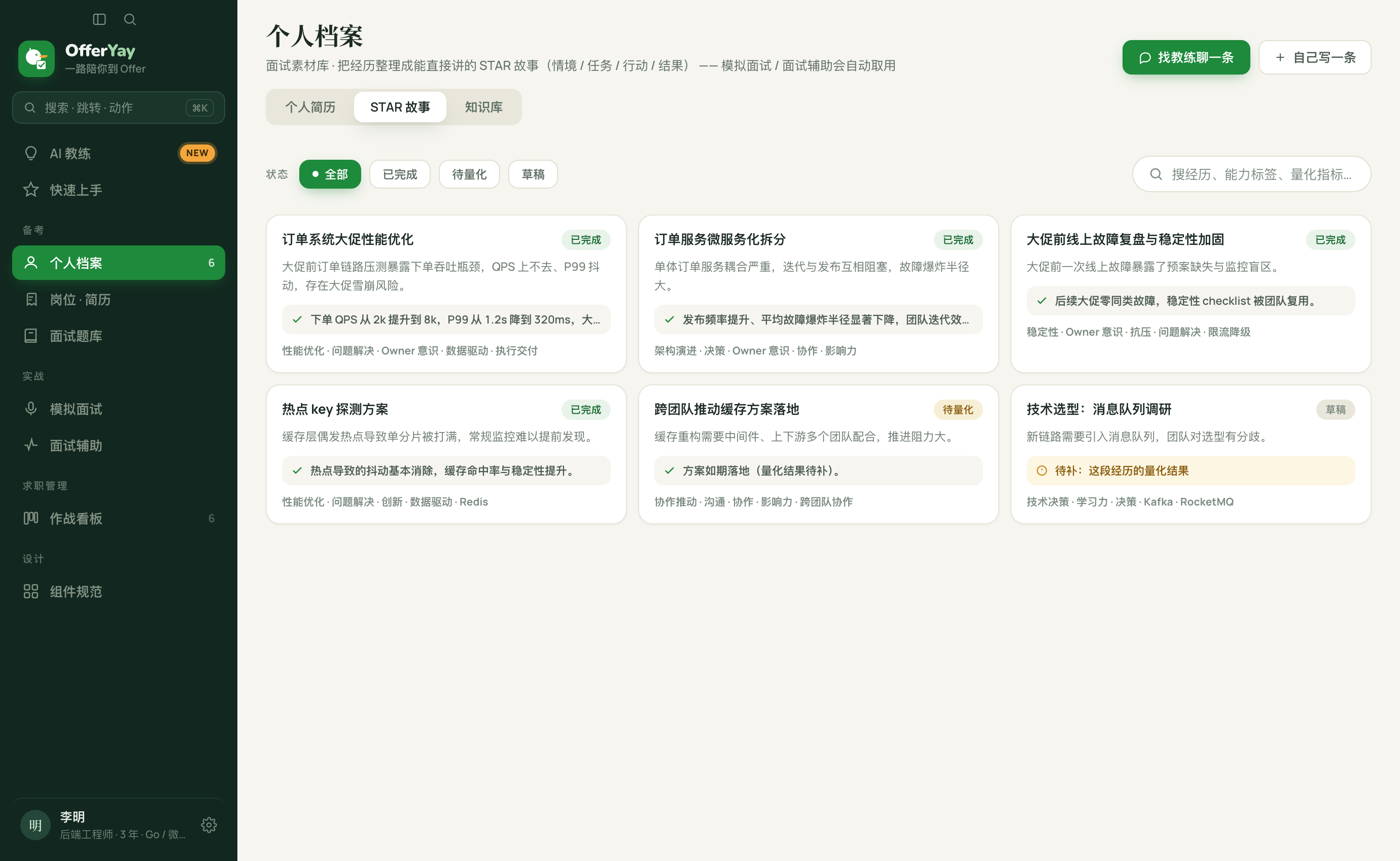Click 已完成 badge on 订单系统大促性能优化
Viewport: 1400px width, 861px height.
coord(585,240)
